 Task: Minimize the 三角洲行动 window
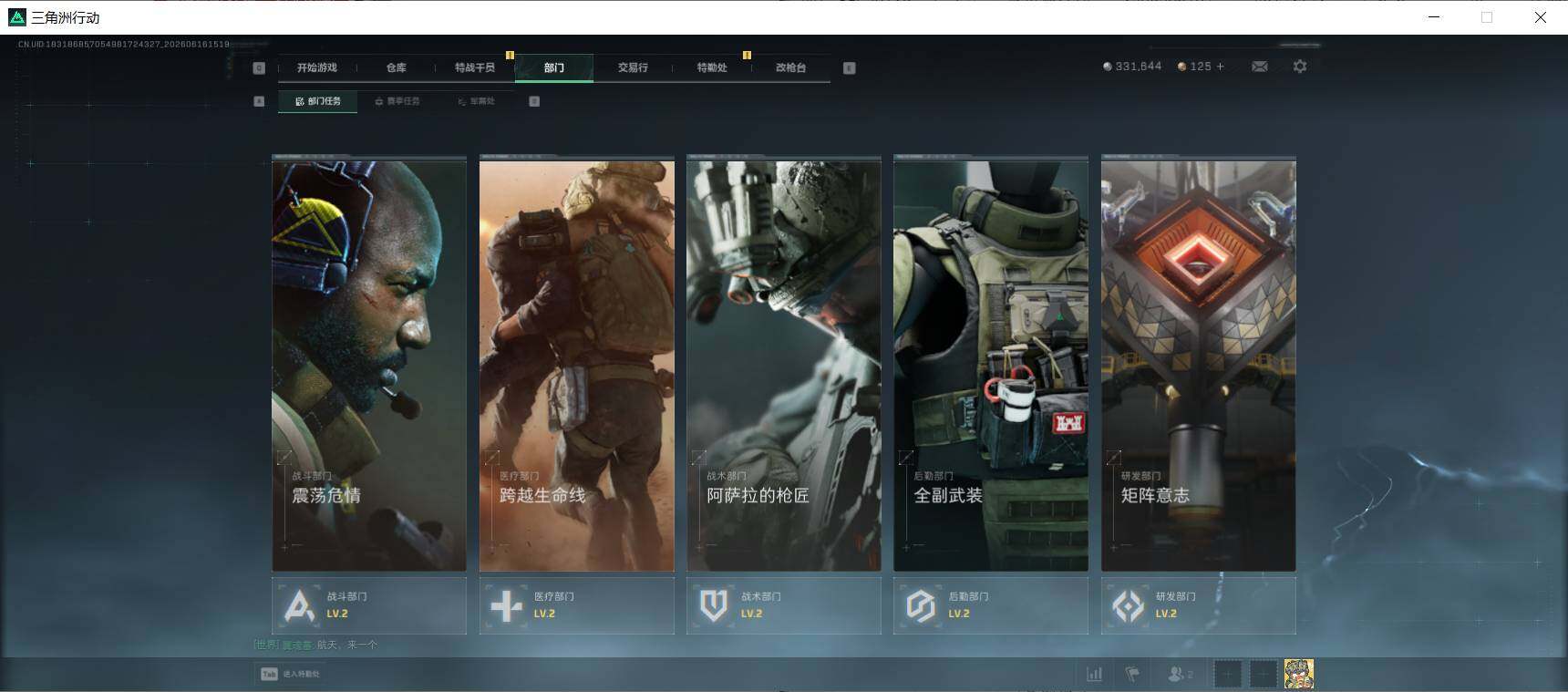tap(1434, 17)
